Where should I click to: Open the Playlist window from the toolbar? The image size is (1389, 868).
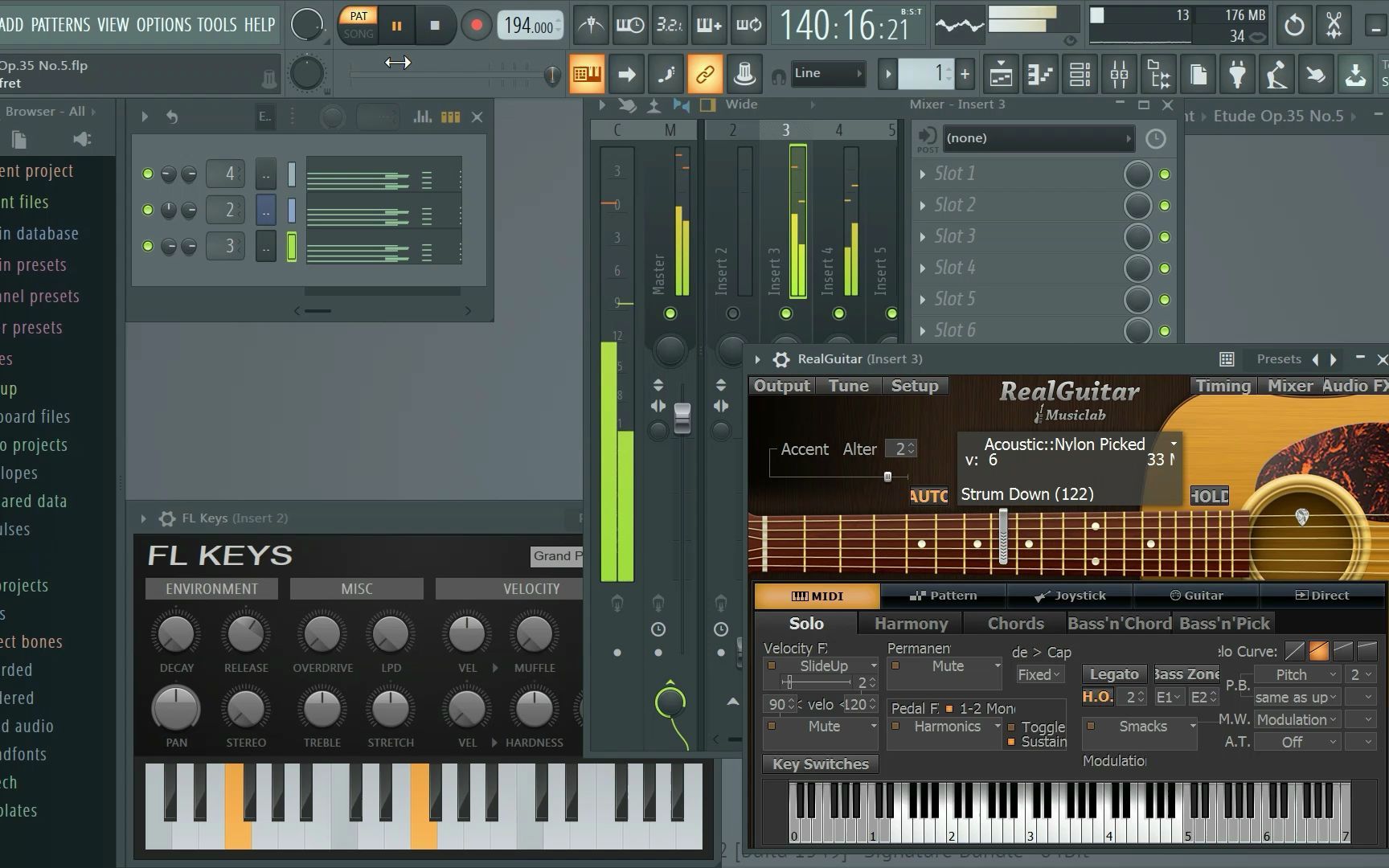pos(1001,75)
